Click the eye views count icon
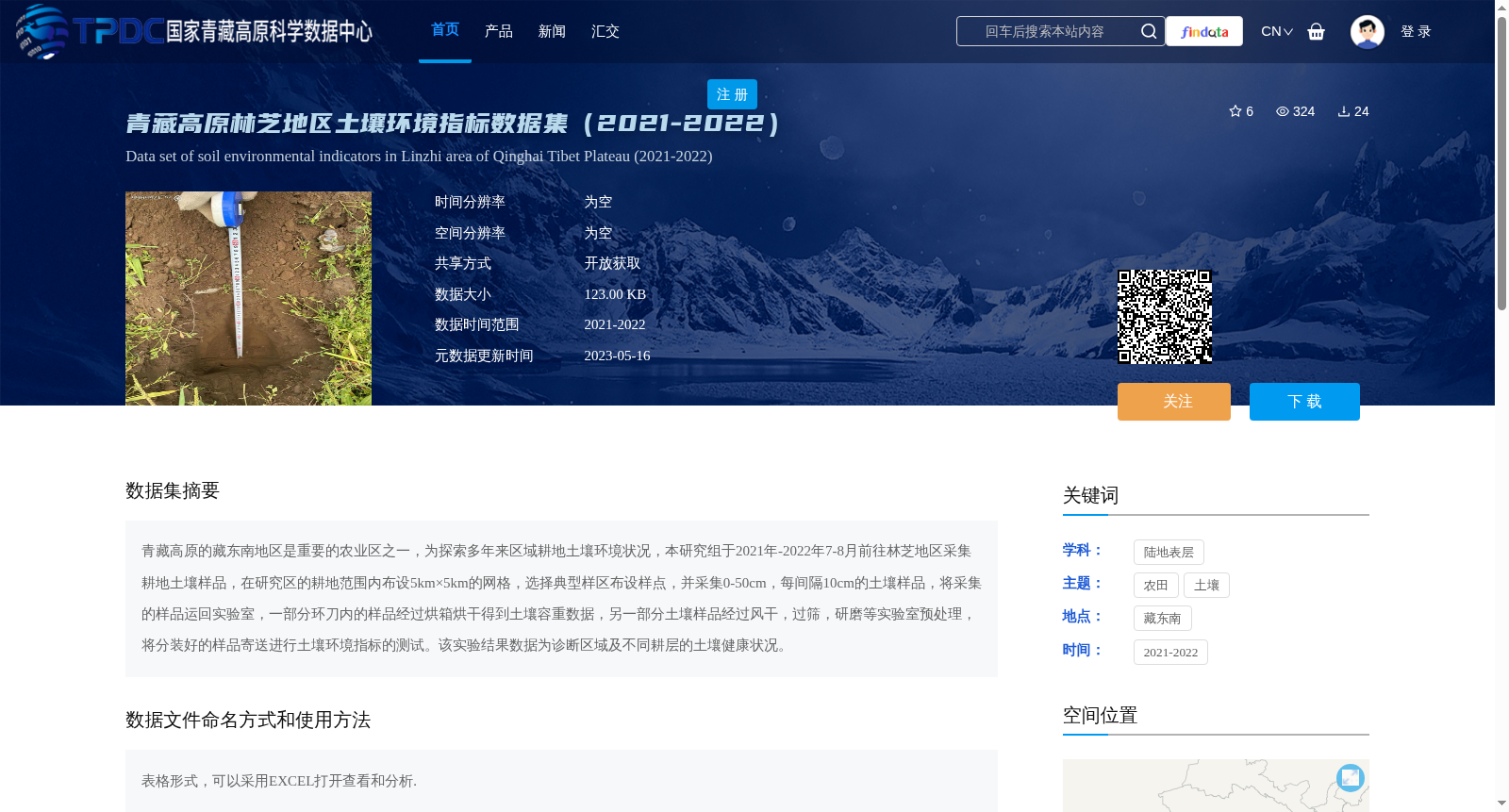 pyautogui.click(x=1283, y=111)
